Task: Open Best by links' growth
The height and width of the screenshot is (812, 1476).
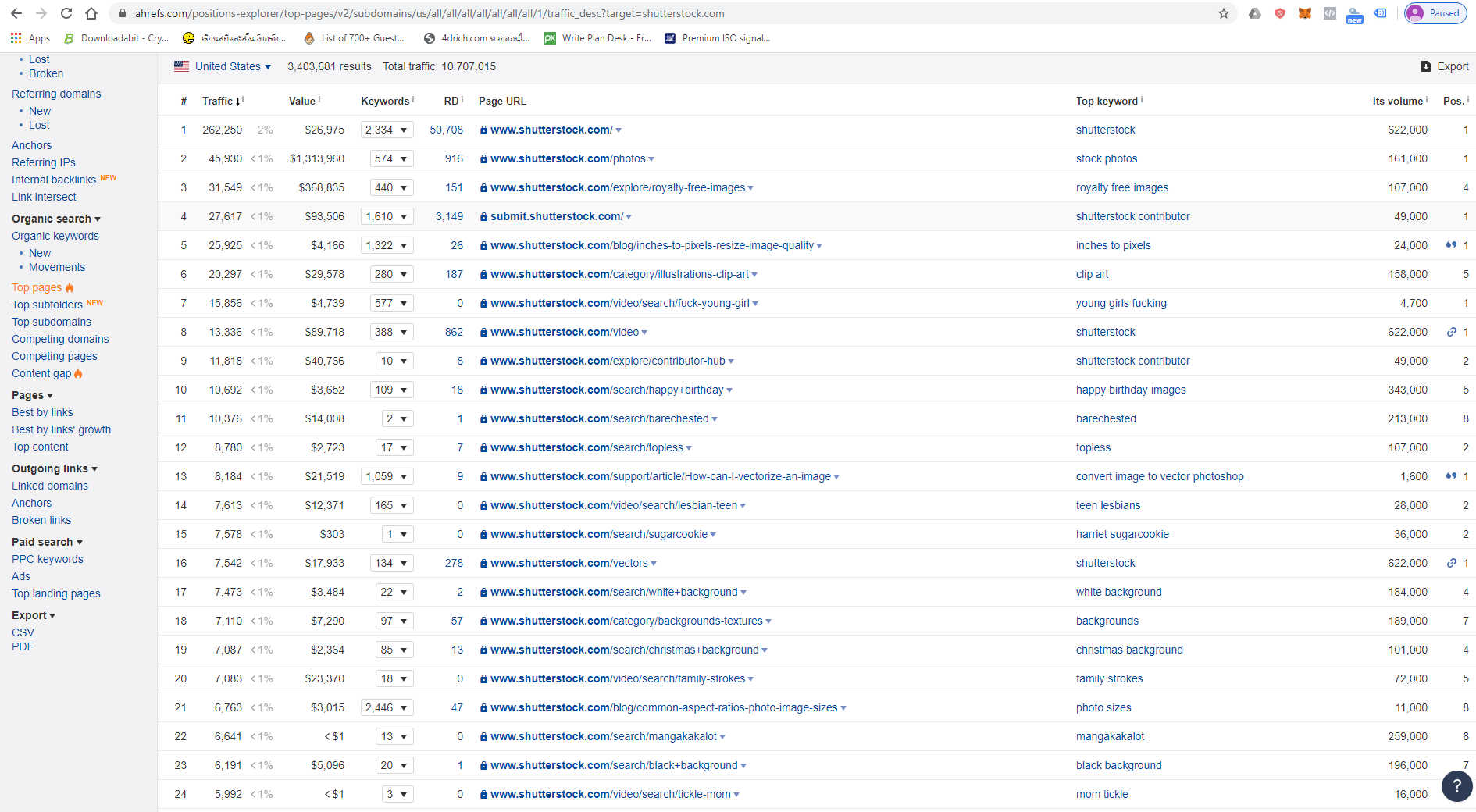Action: pos(61,429)
